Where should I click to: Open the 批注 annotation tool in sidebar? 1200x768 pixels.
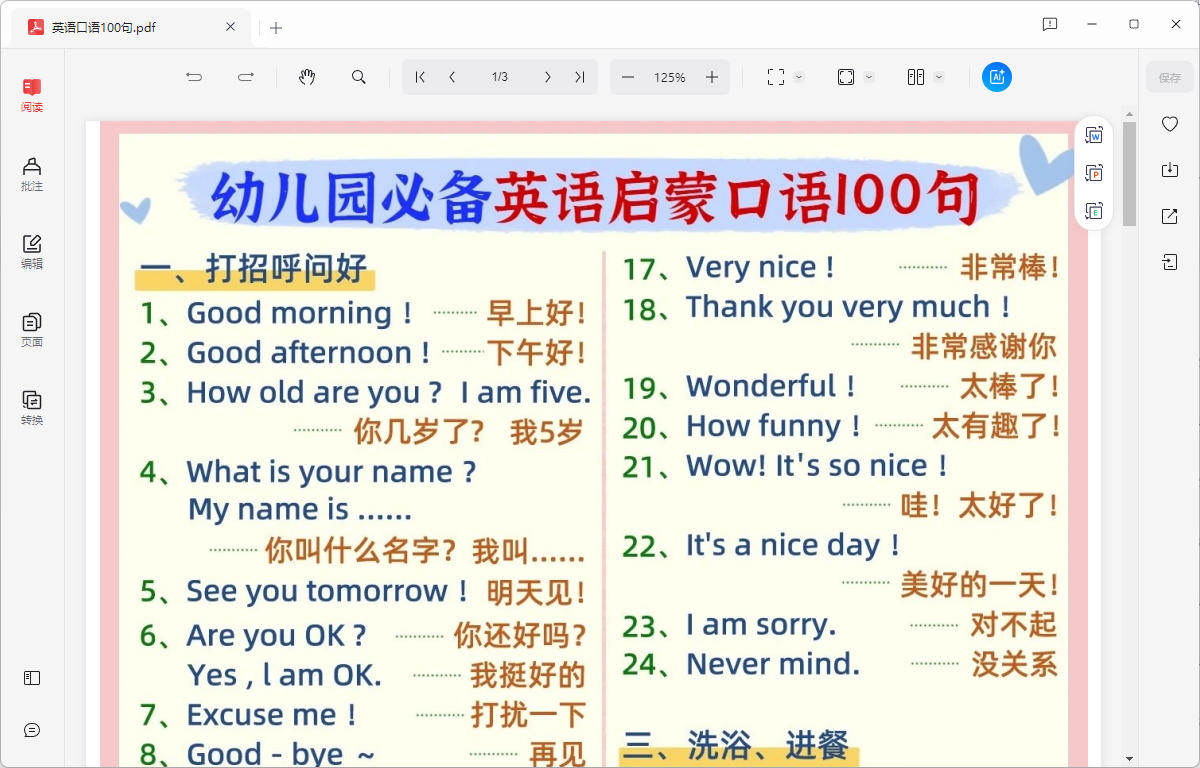click(32, 174)
